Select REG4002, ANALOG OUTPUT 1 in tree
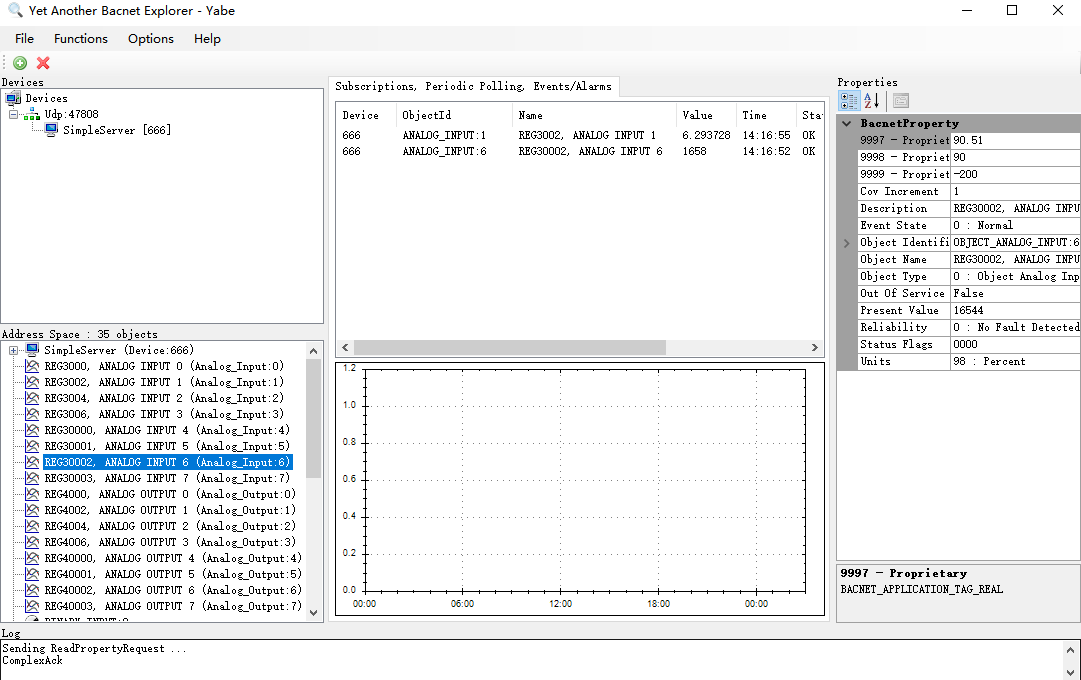 coord(170,510)
